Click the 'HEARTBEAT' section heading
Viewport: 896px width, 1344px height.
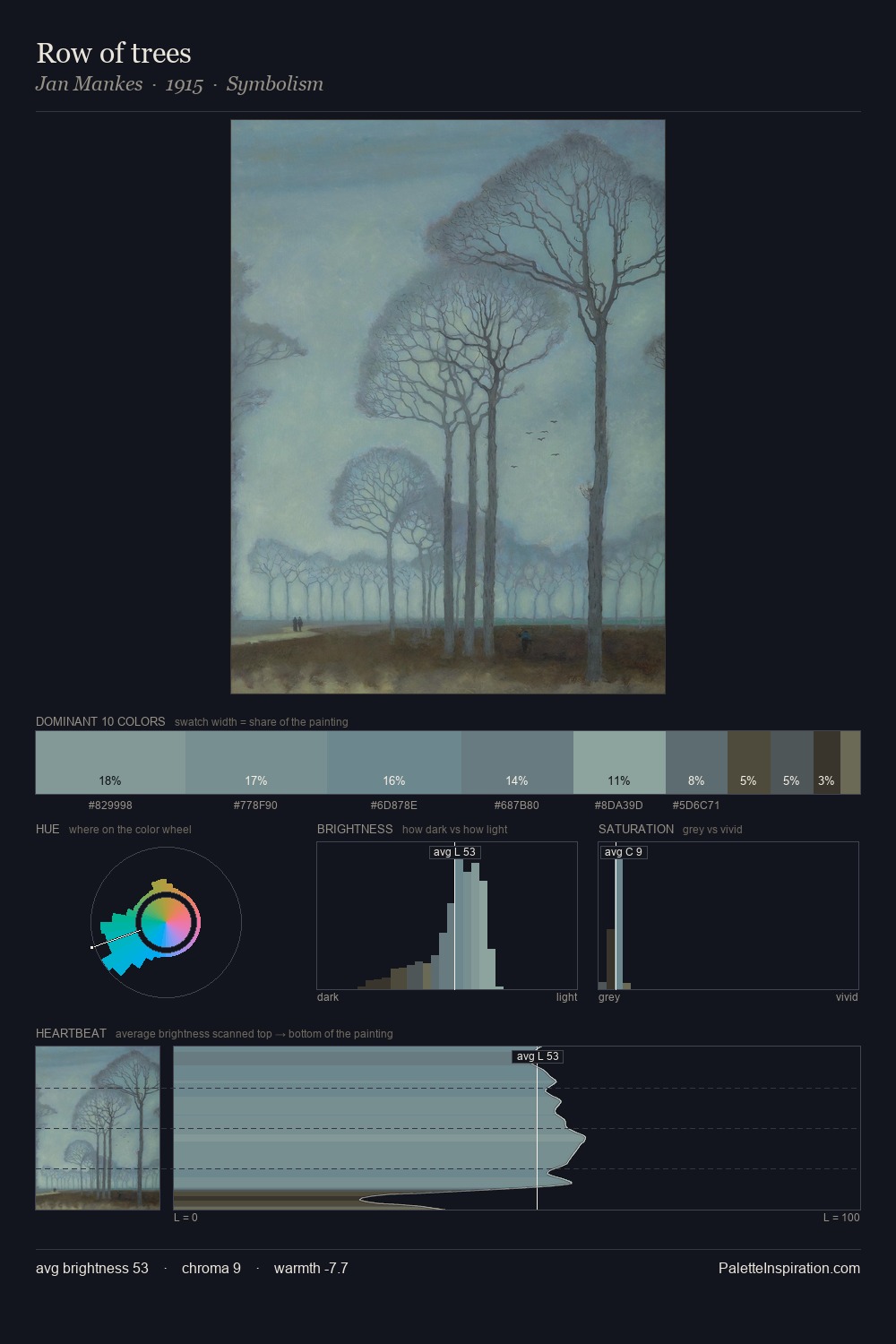pyautogui.click(x=71, y=1033)
